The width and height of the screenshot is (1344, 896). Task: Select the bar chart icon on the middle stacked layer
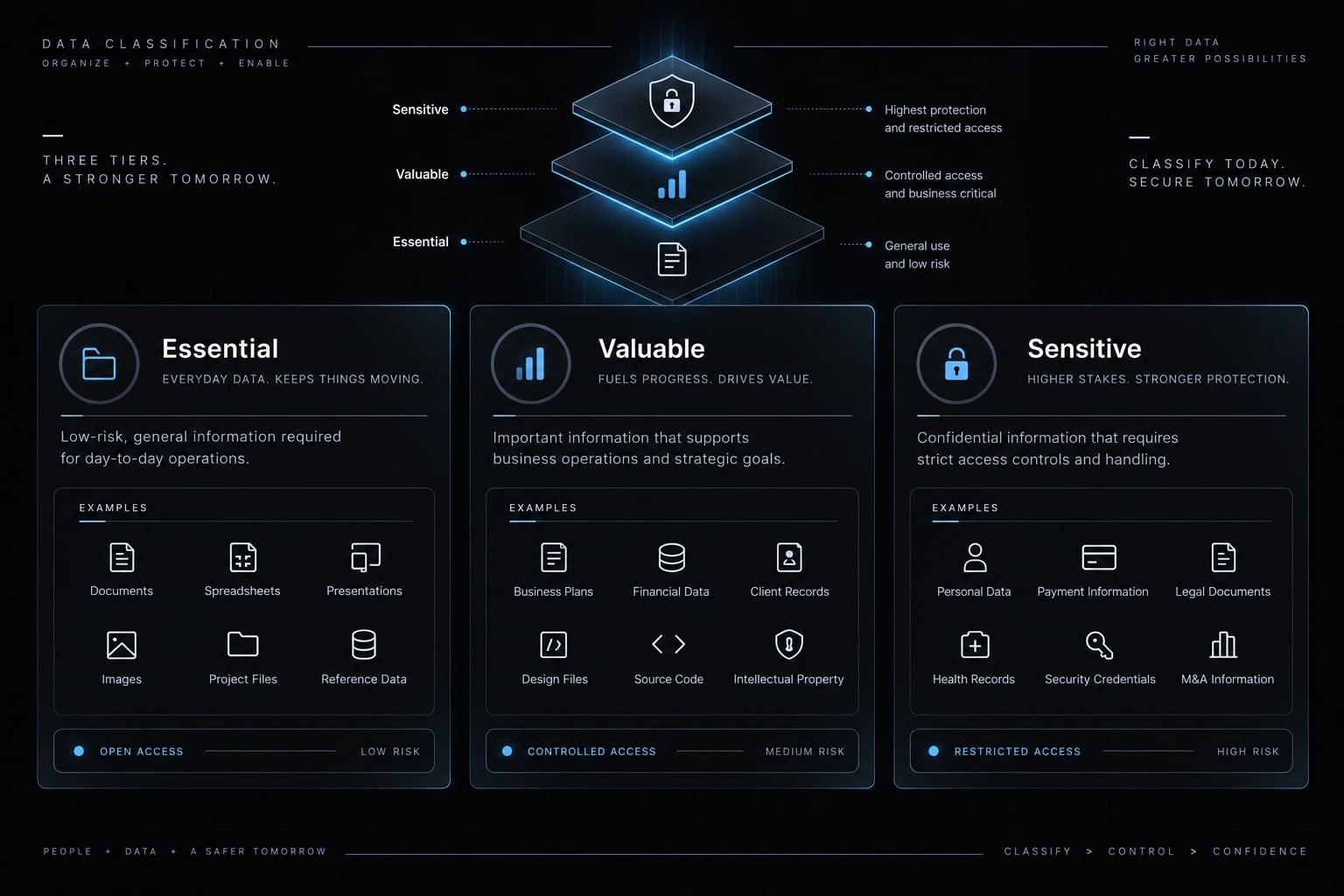point(672,185)
